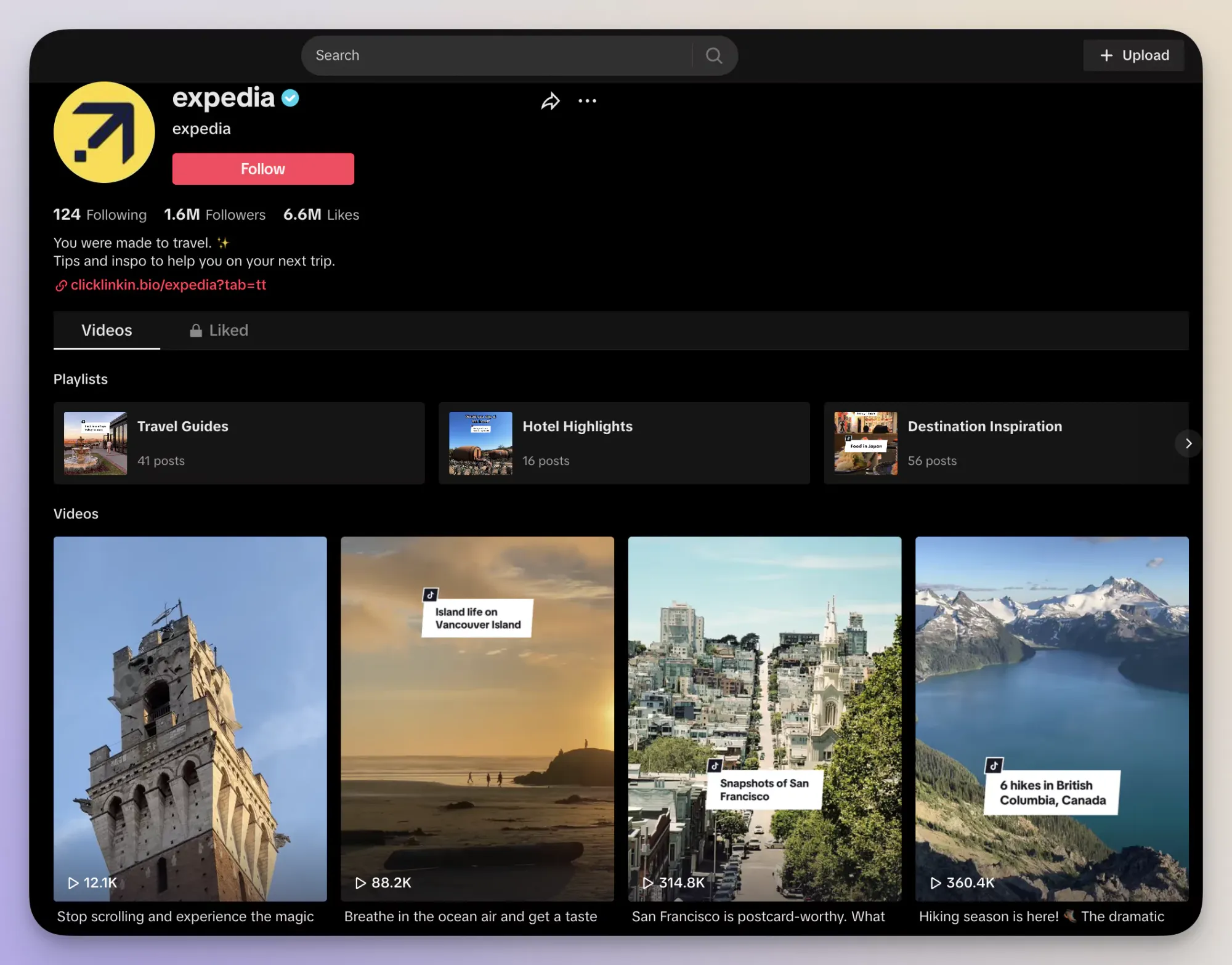Switch to the Videos tab

(x=107, y=330)
